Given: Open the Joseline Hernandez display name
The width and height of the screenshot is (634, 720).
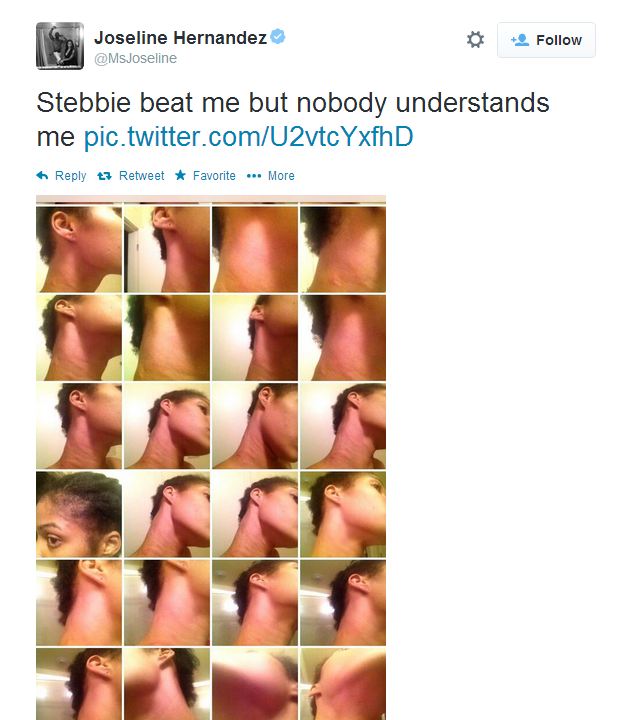Looking at the screenshot, I should coord(180,38).
